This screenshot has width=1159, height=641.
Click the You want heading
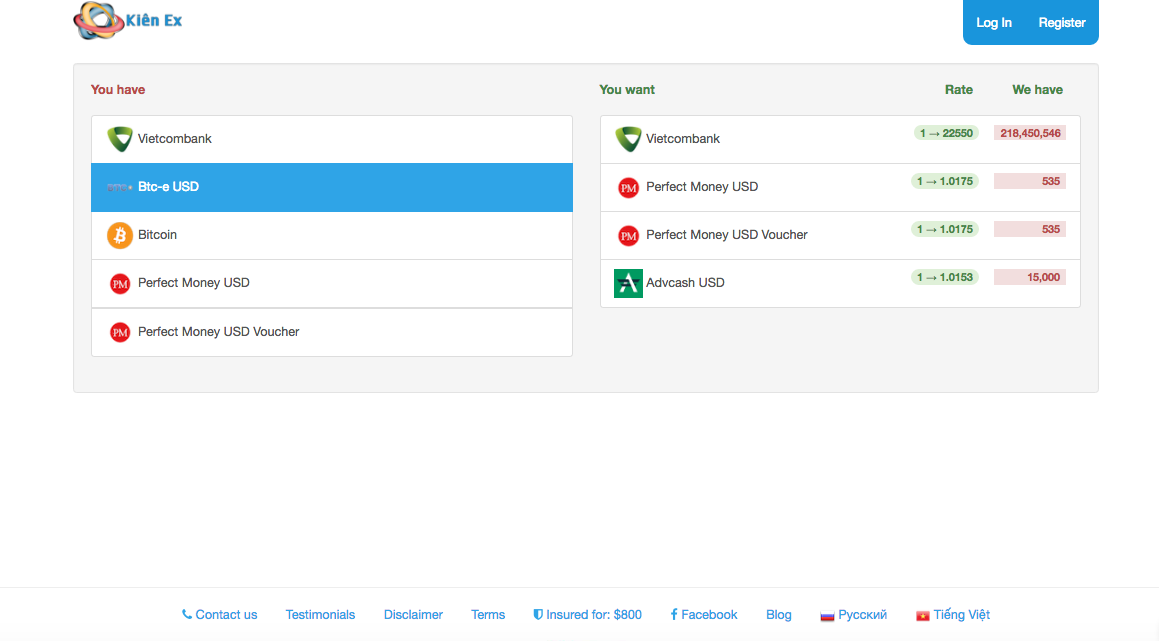pos(627,89)
